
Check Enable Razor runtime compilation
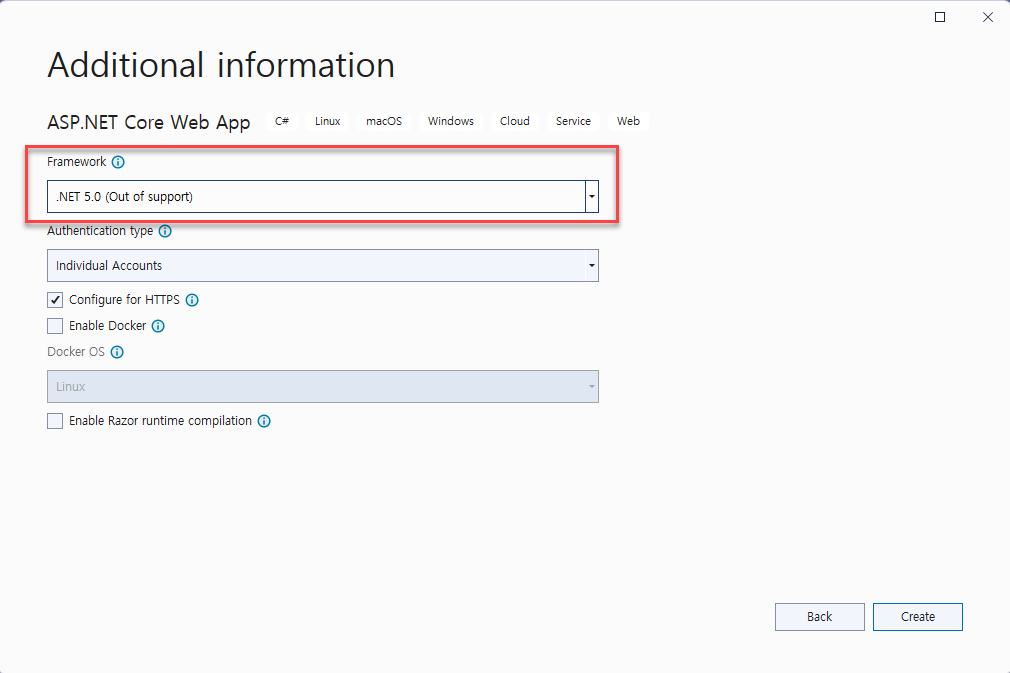(x=55, y=421)
